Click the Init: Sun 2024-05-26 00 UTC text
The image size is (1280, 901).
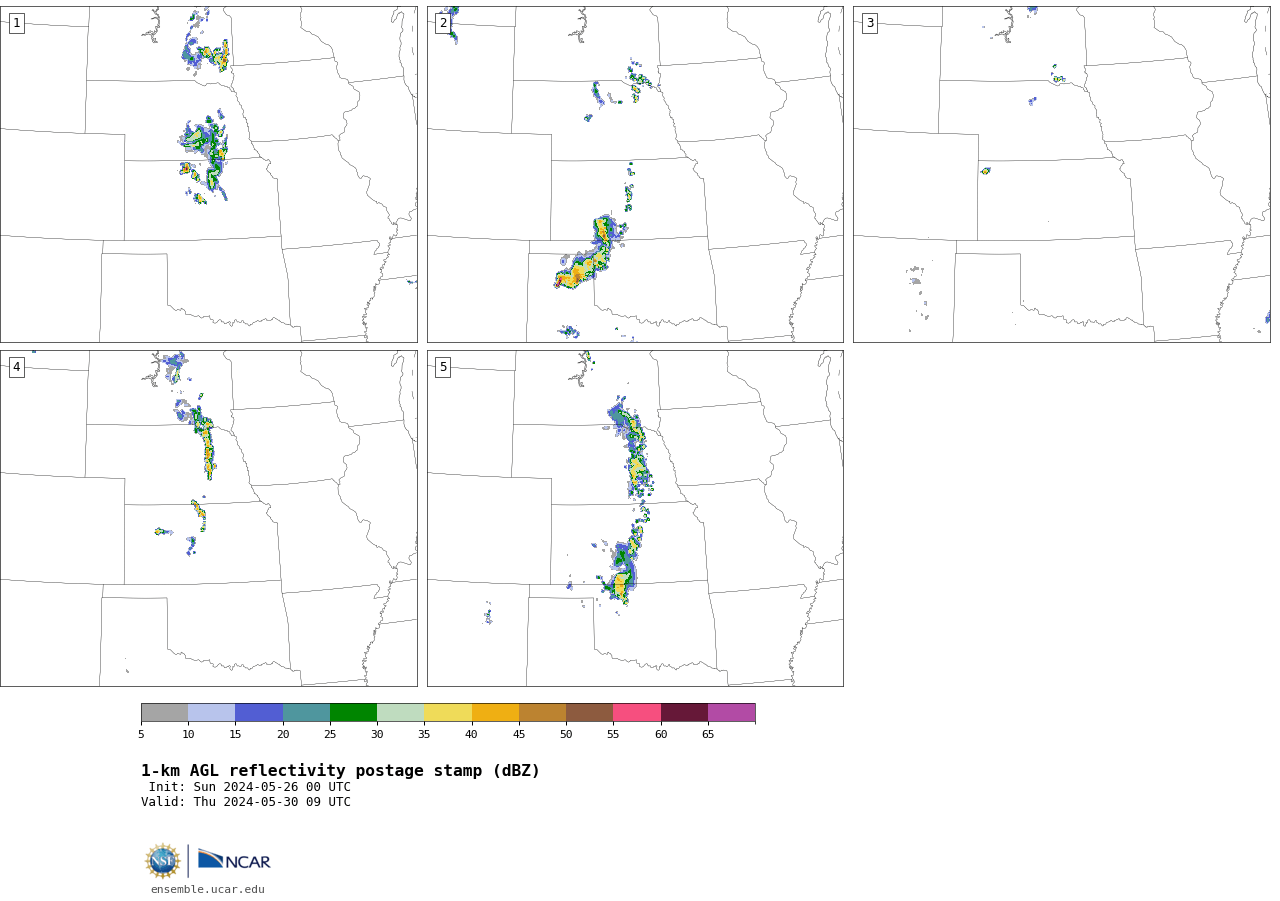pos(250,787)
